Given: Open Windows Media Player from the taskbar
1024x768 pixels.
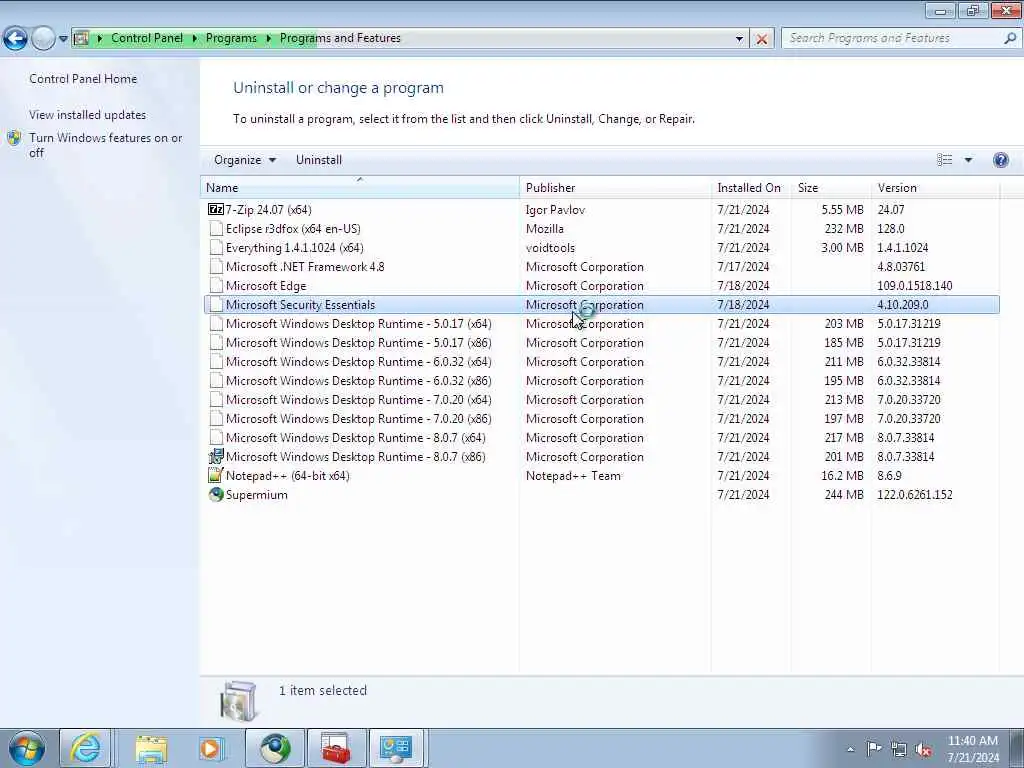Looking at the screenshot, I should coord(212,748).
